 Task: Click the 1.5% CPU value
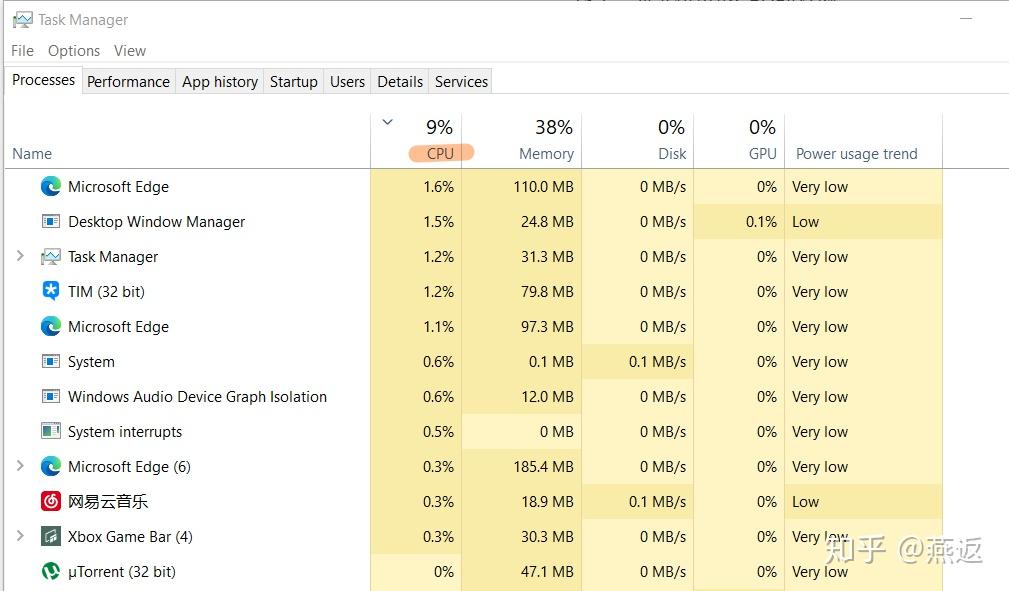(x=438, y=221)
